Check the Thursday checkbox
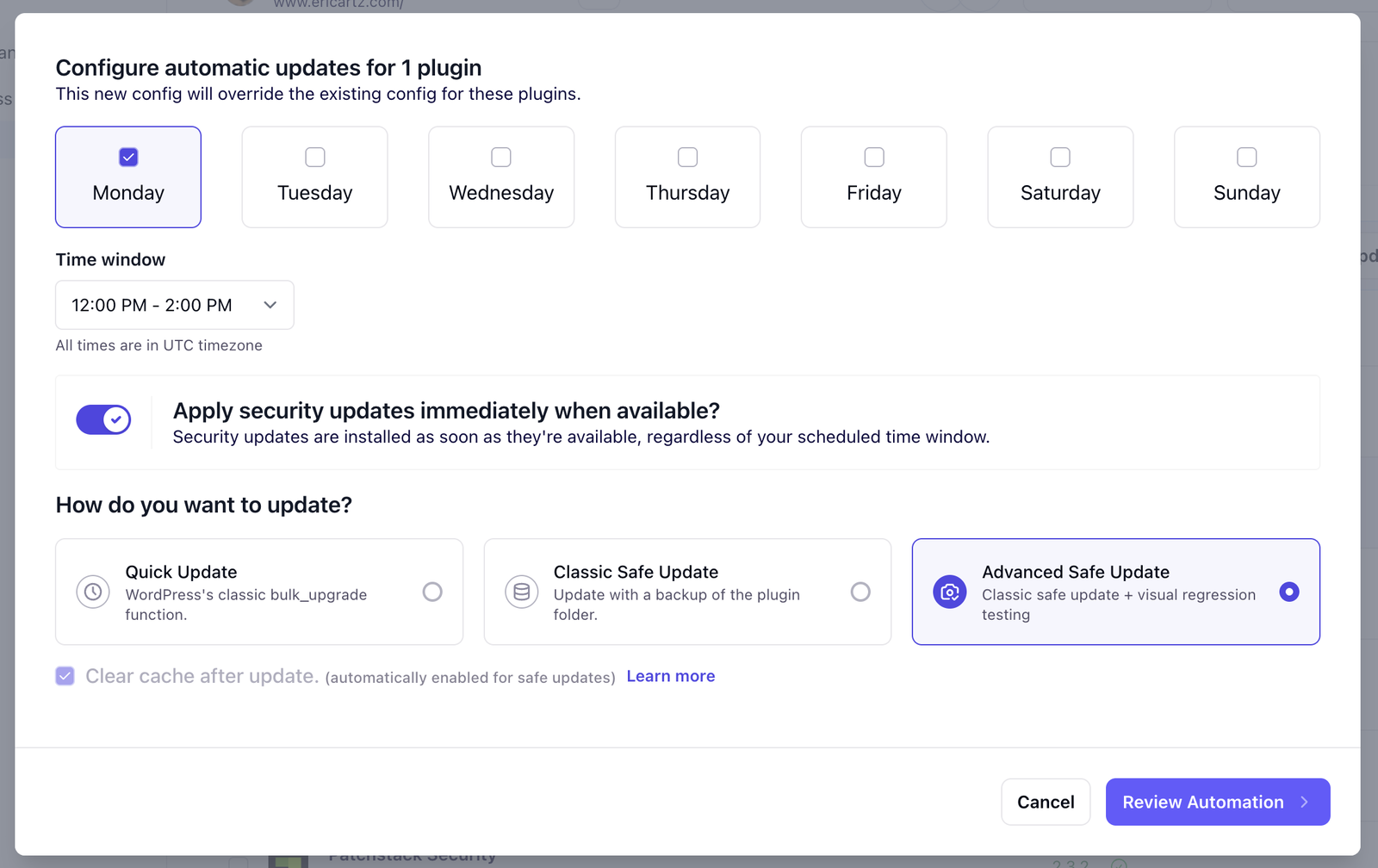Image resolution: width=1378 pixels, height=868 pixels. click(x=686, y=157)
